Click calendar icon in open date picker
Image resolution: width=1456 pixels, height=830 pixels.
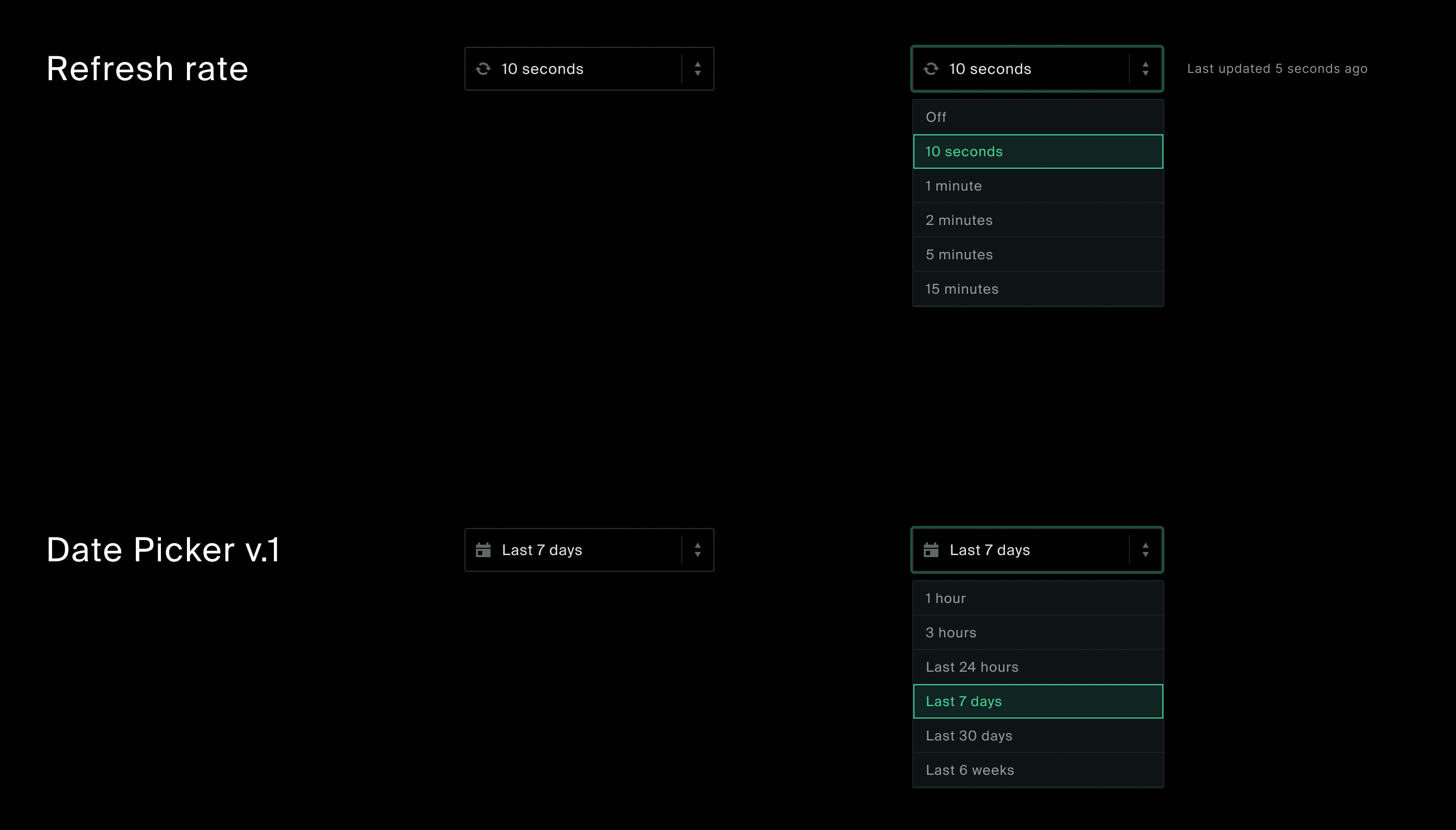click(931, 550)
